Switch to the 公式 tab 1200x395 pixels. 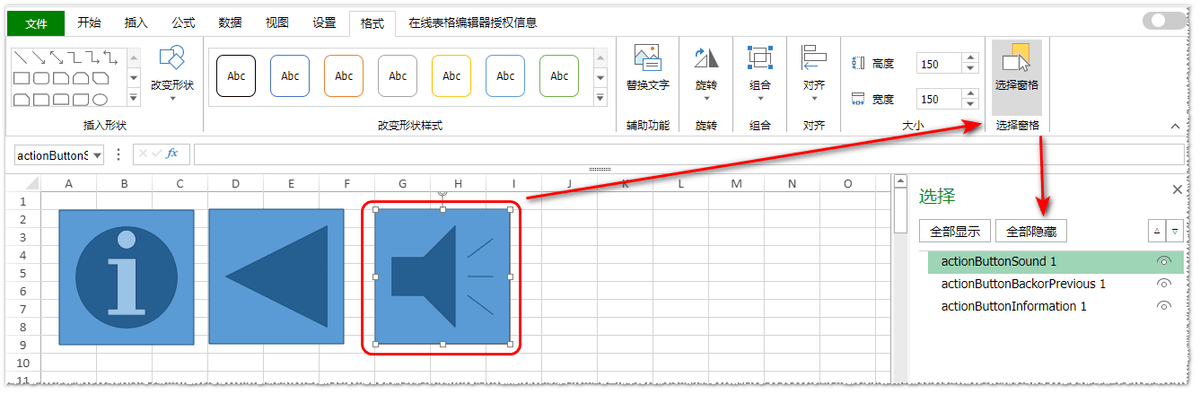click(183, 23)
